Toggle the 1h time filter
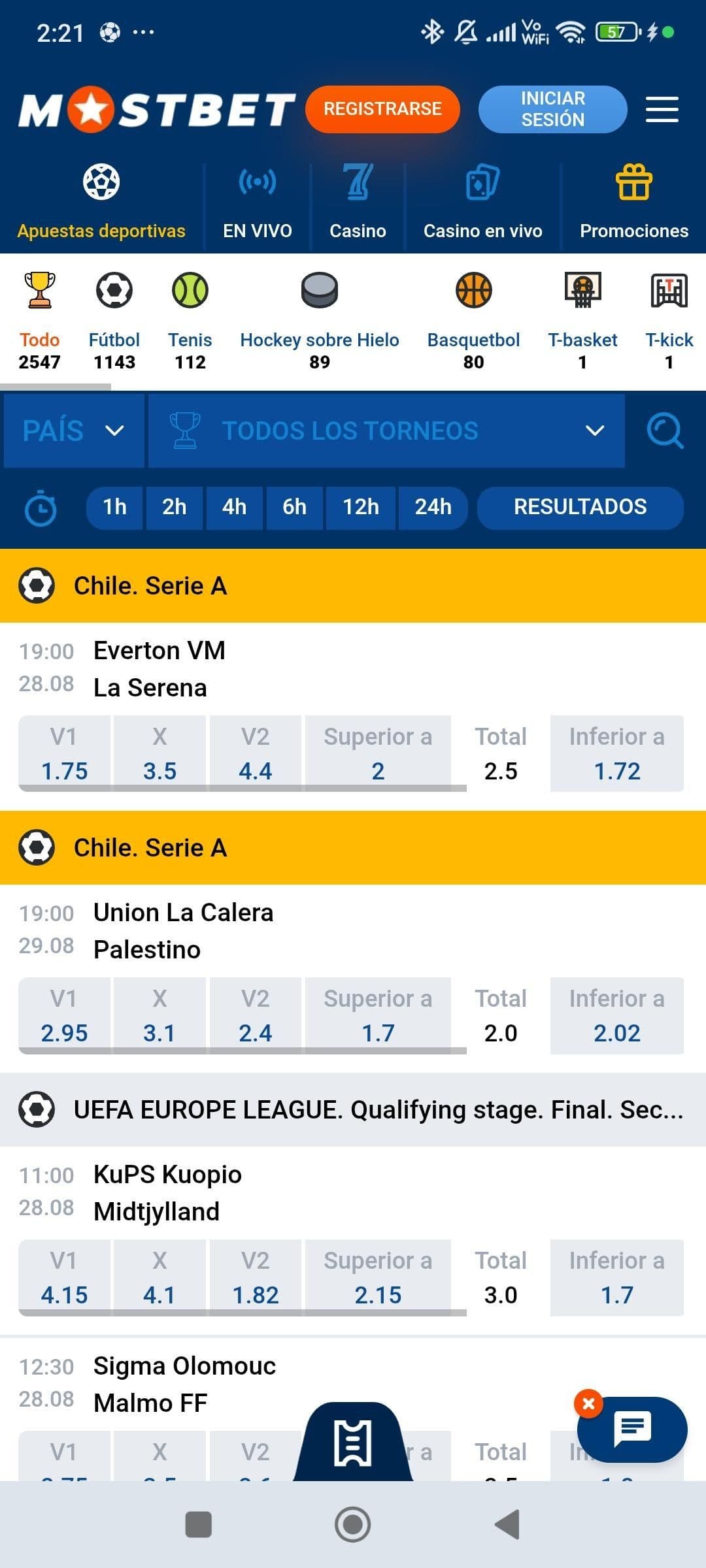This screenshot has width=706, height=1568. tap(114, 507)
